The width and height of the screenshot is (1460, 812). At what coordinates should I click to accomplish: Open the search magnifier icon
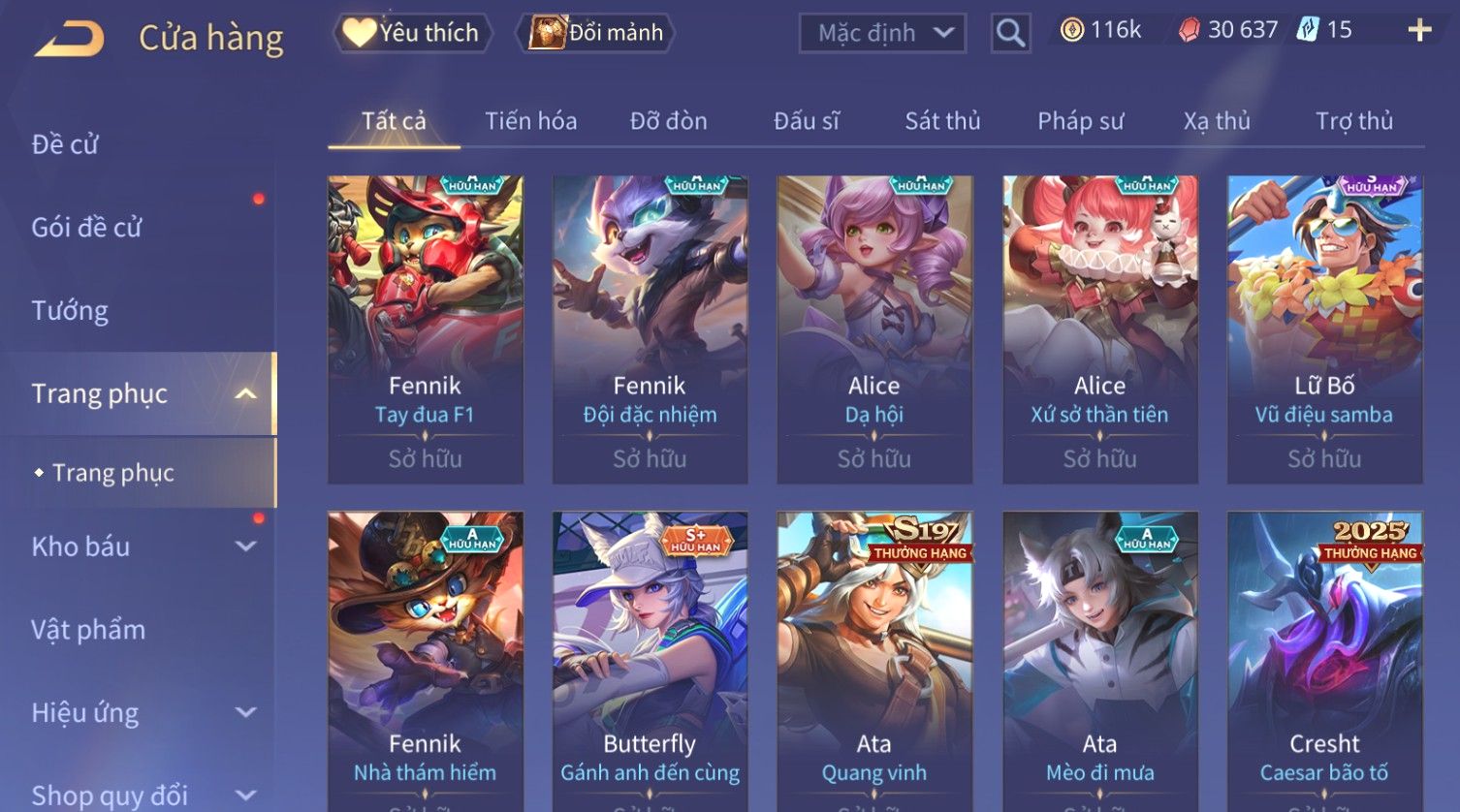(x=1010, y=33)
